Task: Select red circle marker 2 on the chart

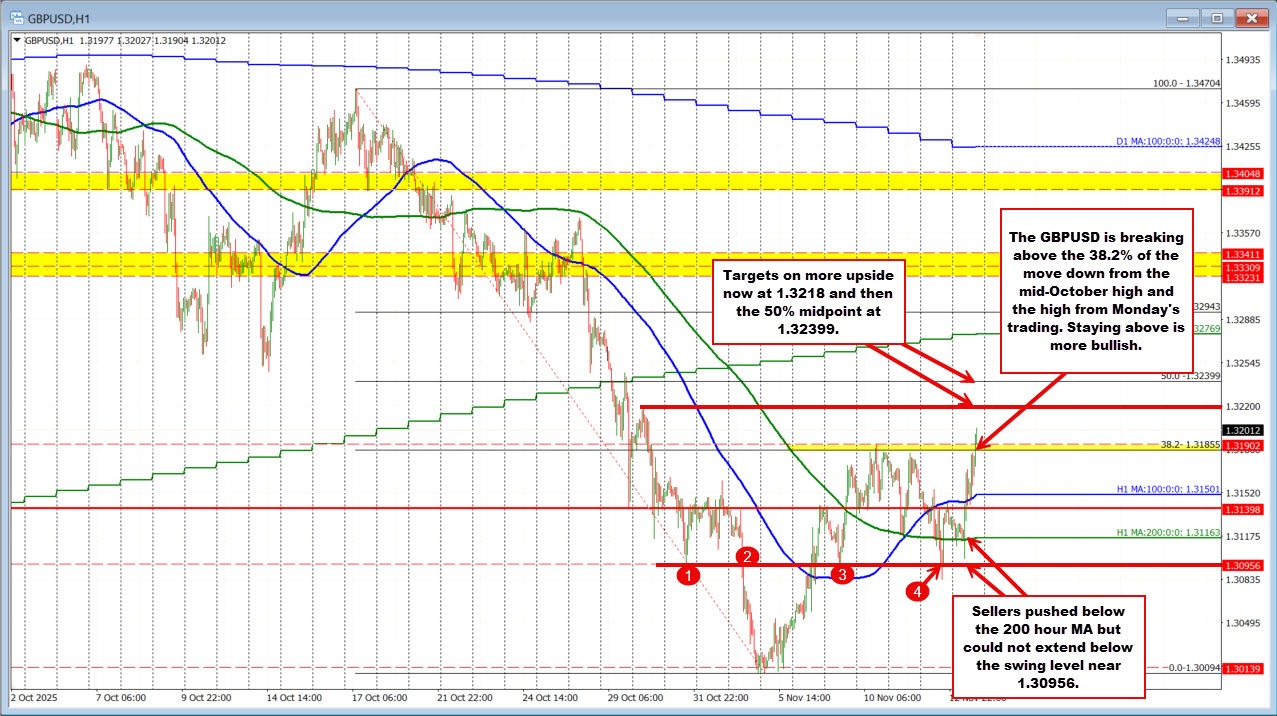Action: click(746, 557)
